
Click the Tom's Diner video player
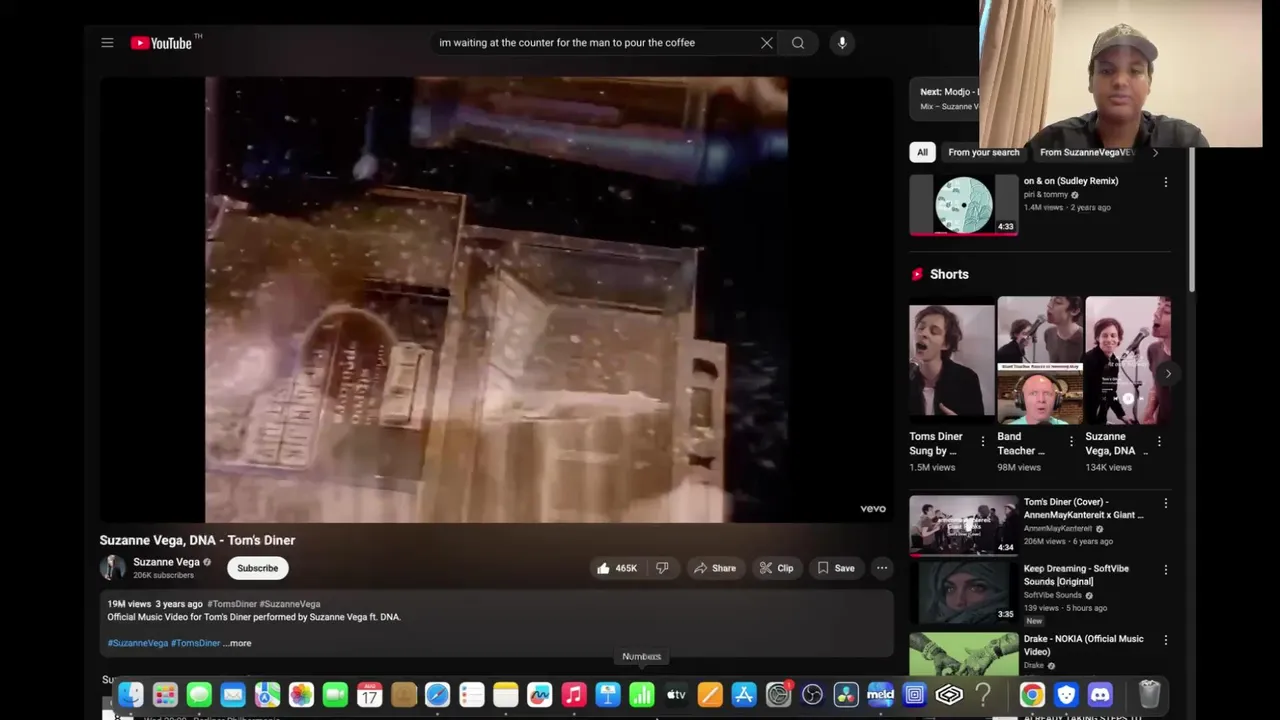496,300
